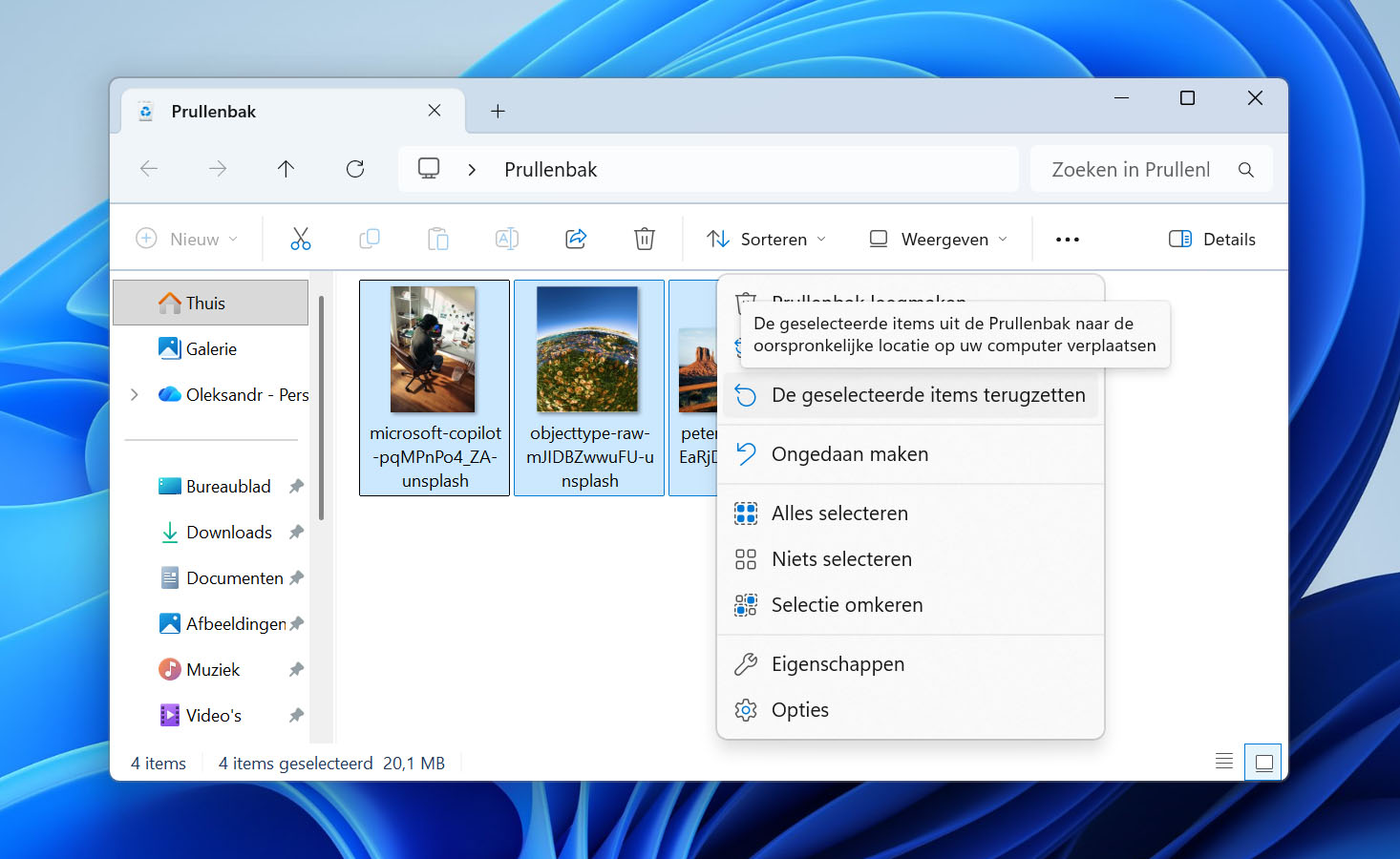Click the Share icon in the toolbar
The width and height of the screenshot is (1400, 859).
(x=576, y=239)
